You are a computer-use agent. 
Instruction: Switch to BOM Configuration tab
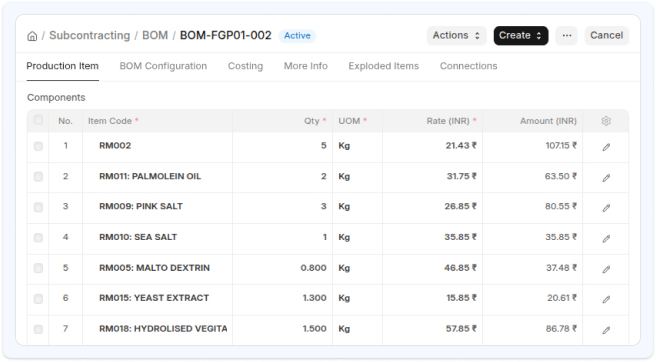pyautogui.click(x=163, y=66)
